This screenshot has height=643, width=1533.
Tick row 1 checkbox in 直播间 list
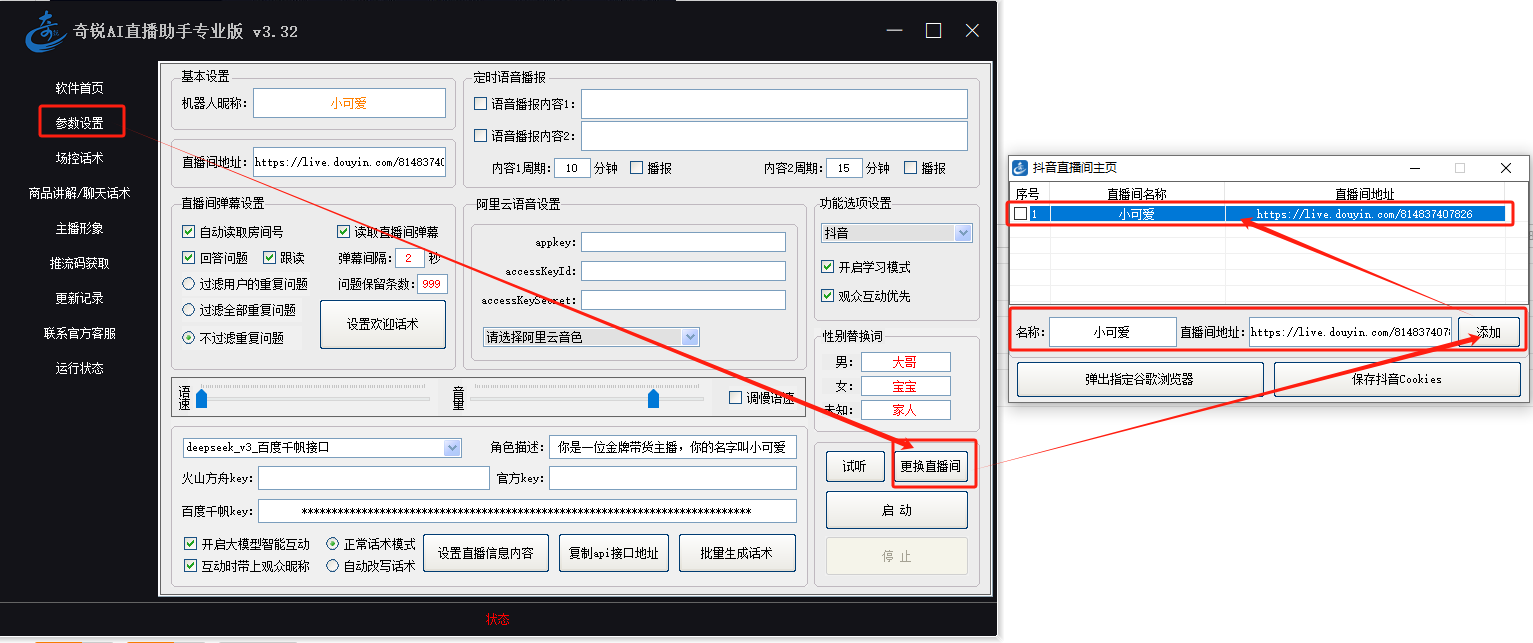tap(1020, 214)
